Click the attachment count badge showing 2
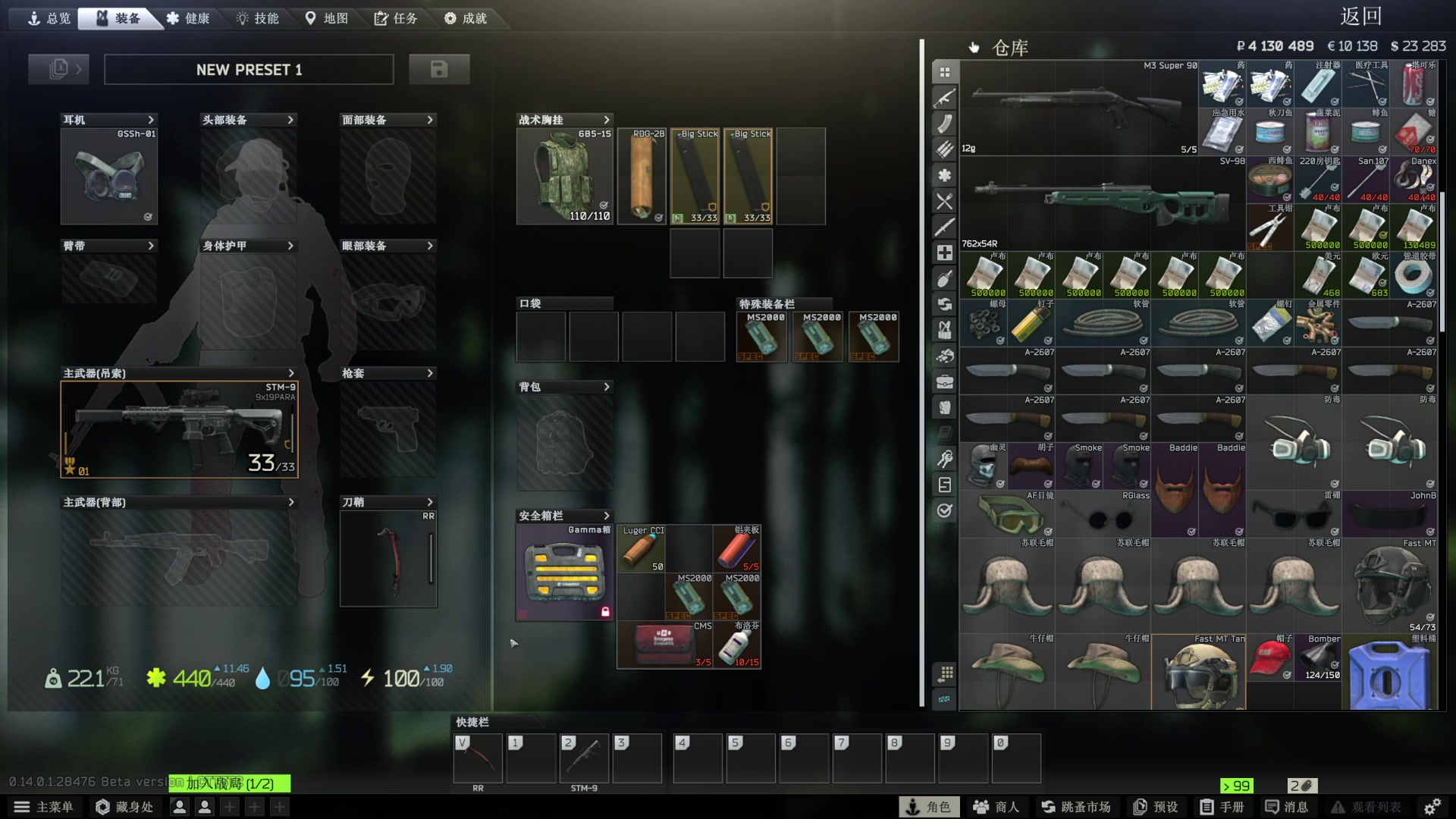The height and width of the screenshot is (819, 1456). 1303,786
